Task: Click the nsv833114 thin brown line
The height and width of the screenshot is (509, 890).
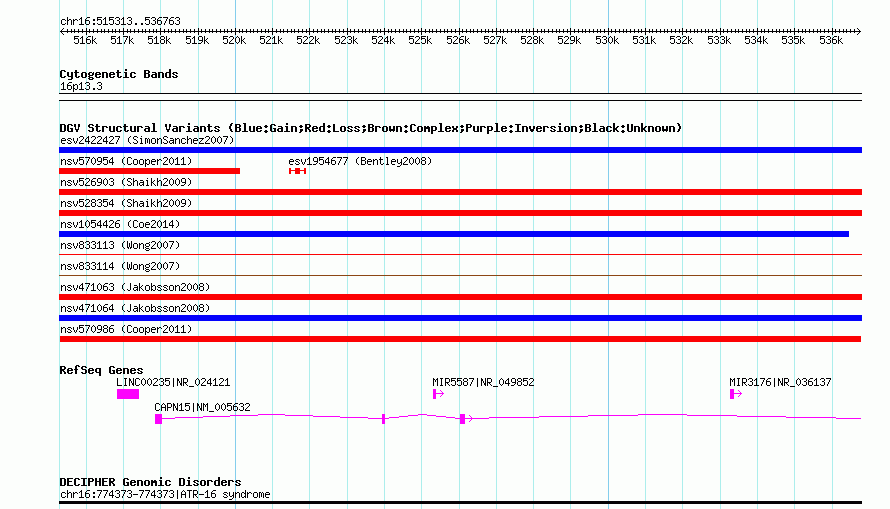Action: coord(460,276)
